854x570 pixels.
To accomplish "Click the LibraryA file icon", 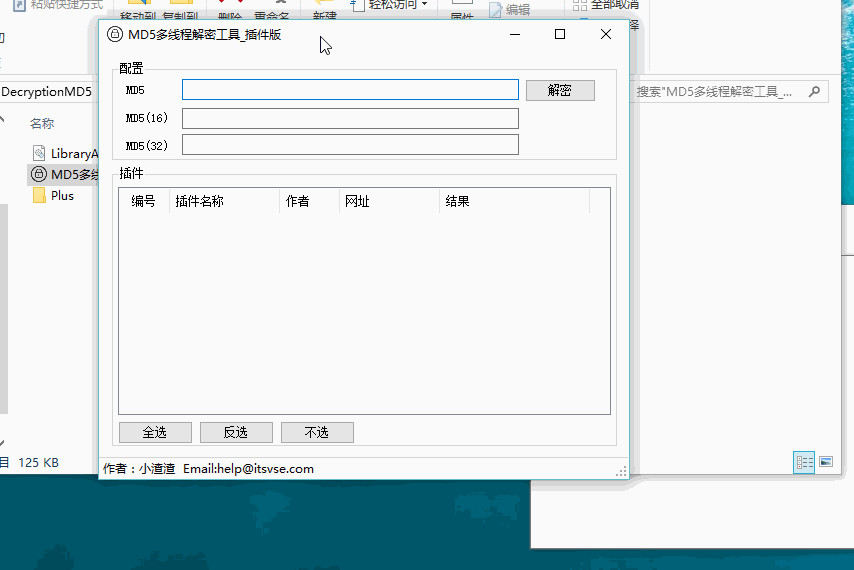I will (x=39, y=154).
